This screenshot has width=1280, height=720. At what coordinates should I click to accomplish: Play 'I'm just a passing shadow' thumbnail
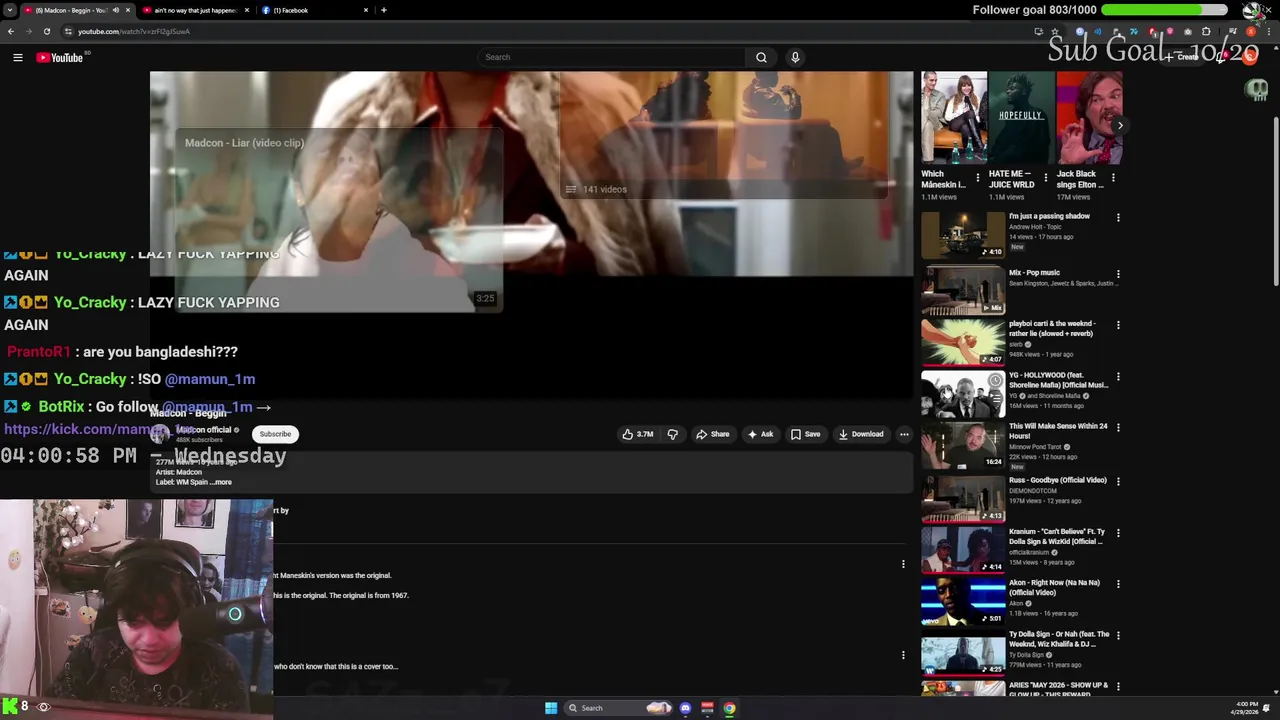(x=963, y=234)
